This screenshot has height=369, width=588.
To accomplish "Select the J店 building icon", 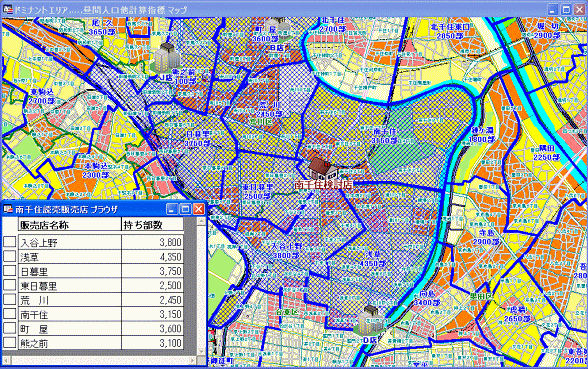I will [165, 57].
